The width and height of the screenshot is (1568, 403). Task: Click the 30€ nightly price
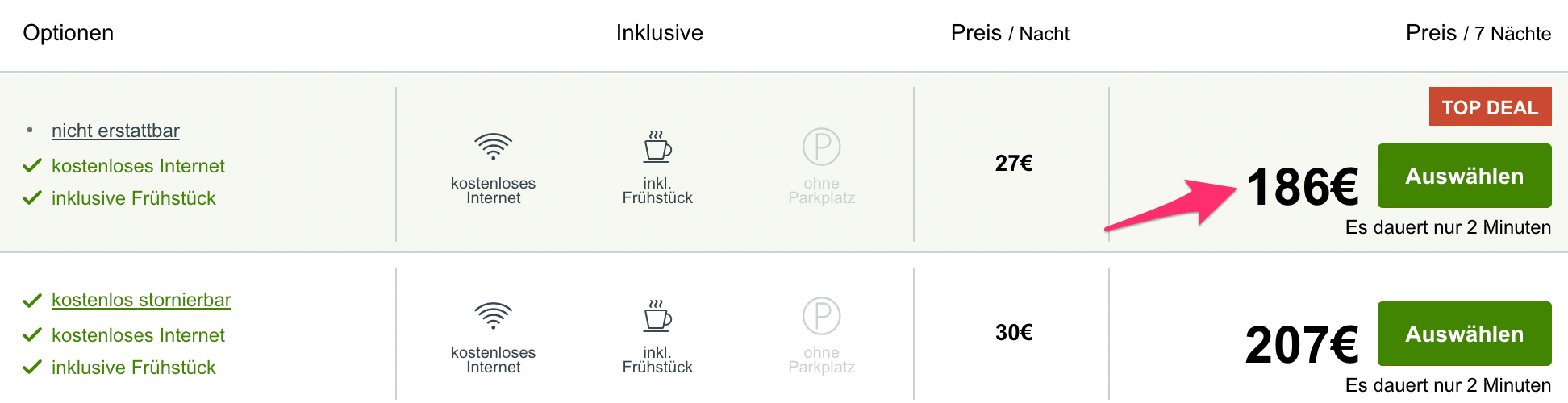coord(1014,333)
